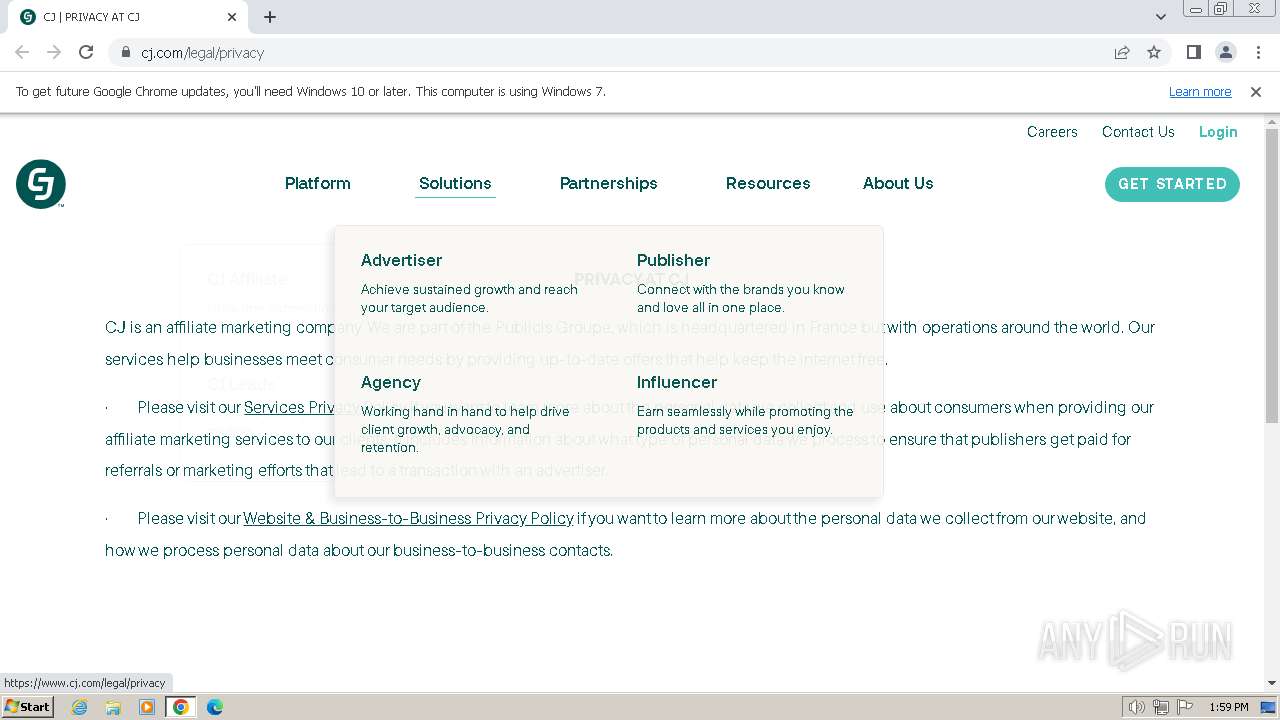
Task: Open the Edge taskbar icon
Action: pos(215,707)
